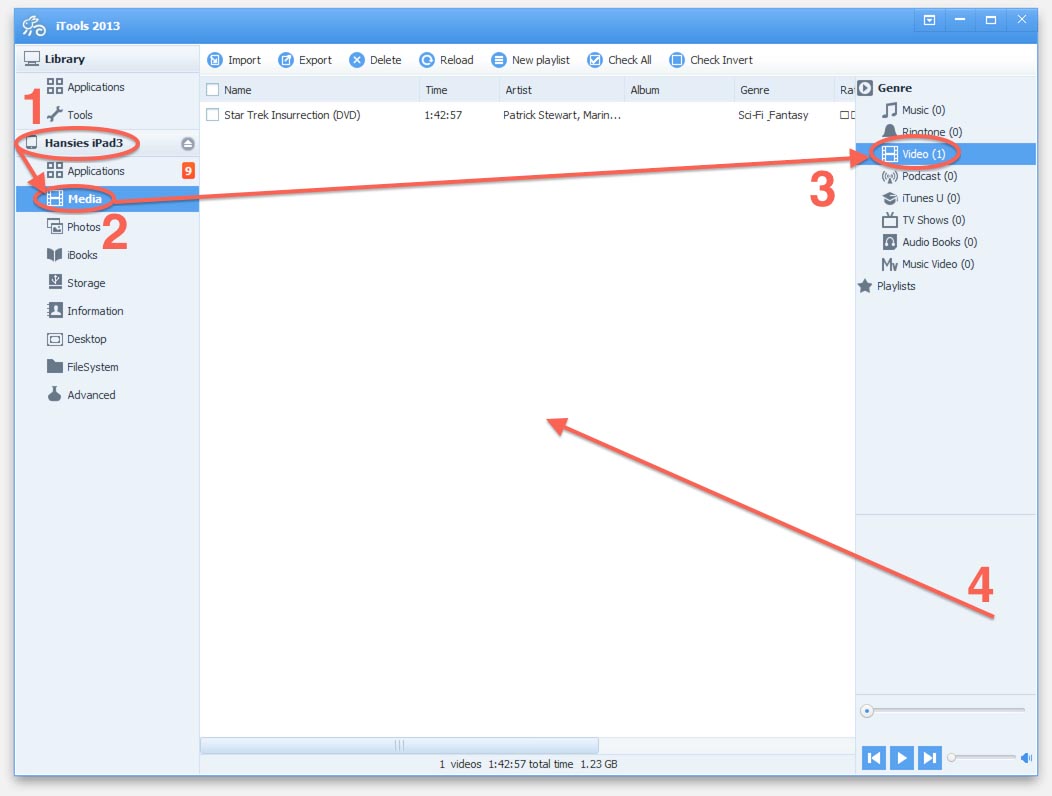Open the title bar dropdown menu button

tap(929, 20)
